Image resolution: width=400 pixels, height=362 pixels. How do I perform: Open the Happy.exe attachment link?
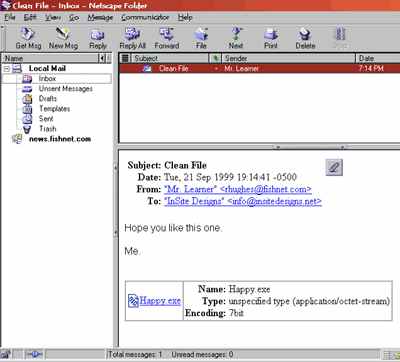[160, 301]
